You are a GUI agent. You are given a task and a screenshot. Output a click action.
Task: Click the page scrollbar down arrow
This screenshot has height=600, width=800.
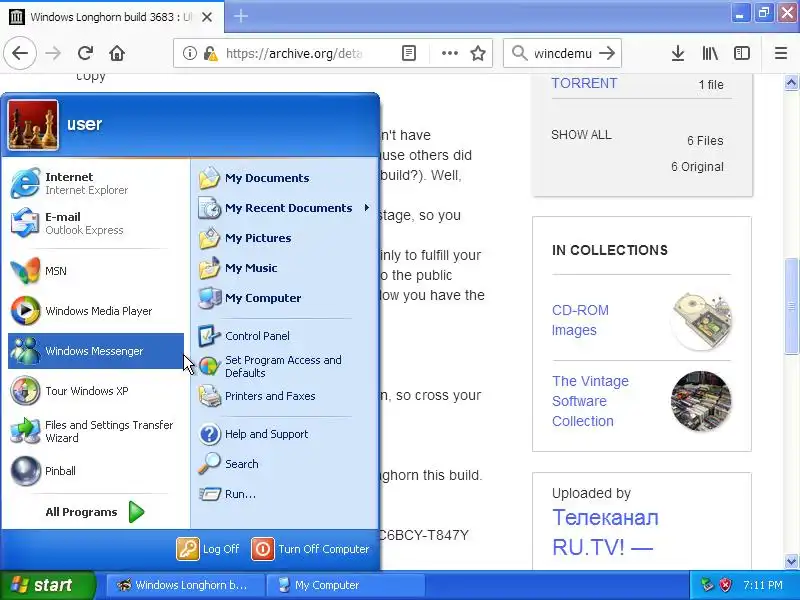(x=791, y=561)
